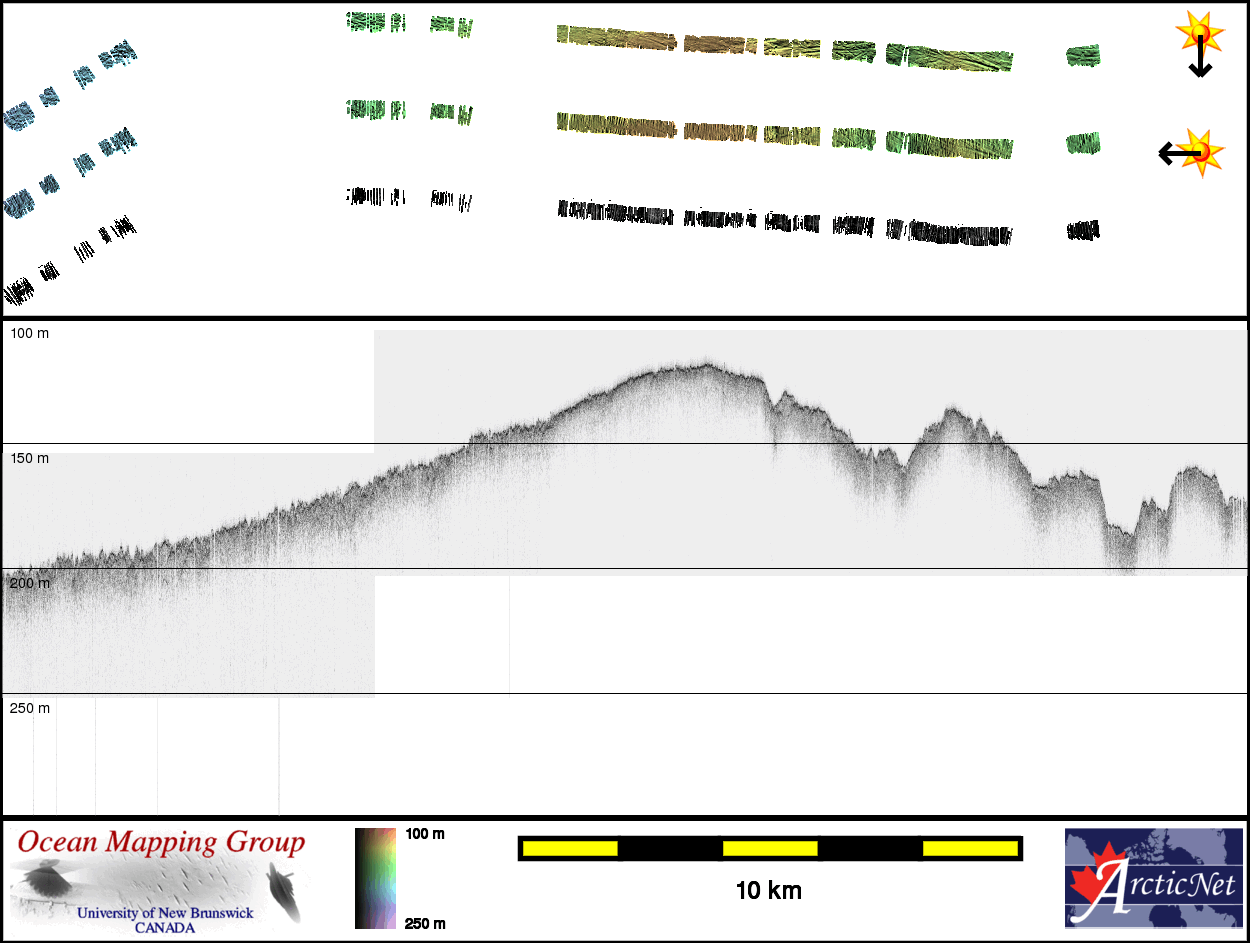This screenshot has height=943, width=1250.
Task: Select the University of New Brunswick text
Action: click(165, 913)
